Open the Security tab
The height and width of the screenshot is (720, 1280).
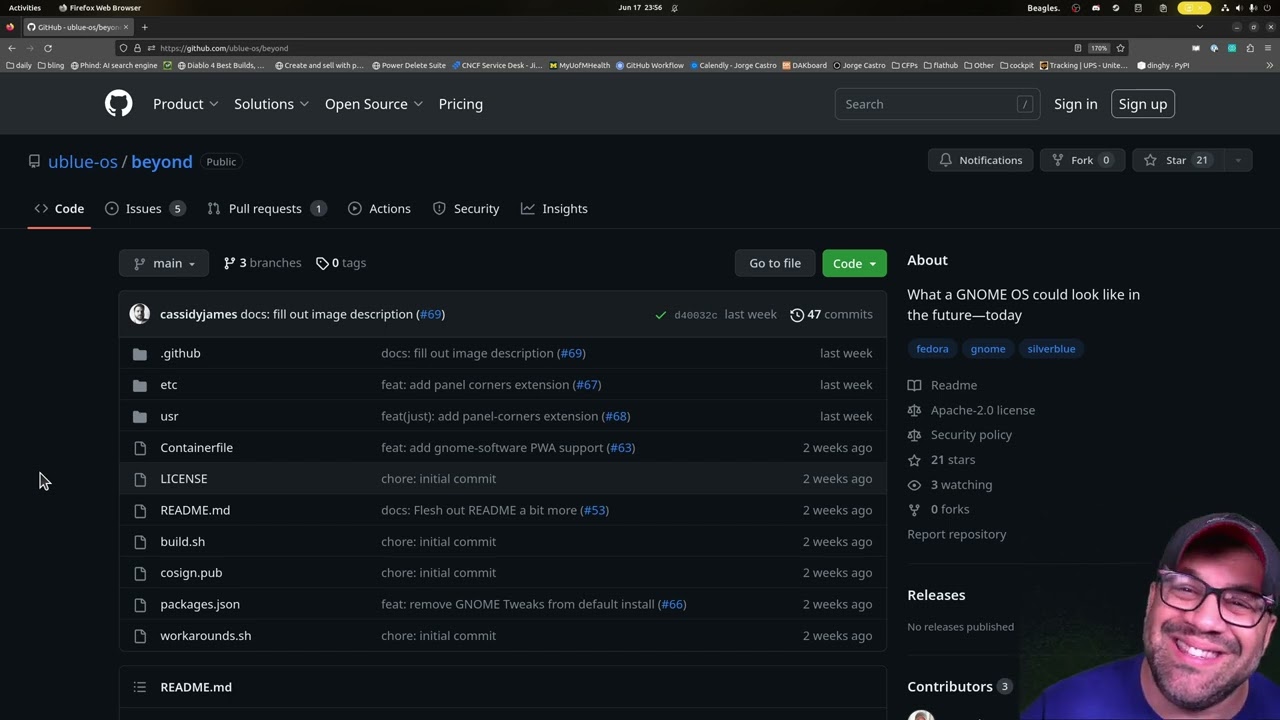click(466, 209)
